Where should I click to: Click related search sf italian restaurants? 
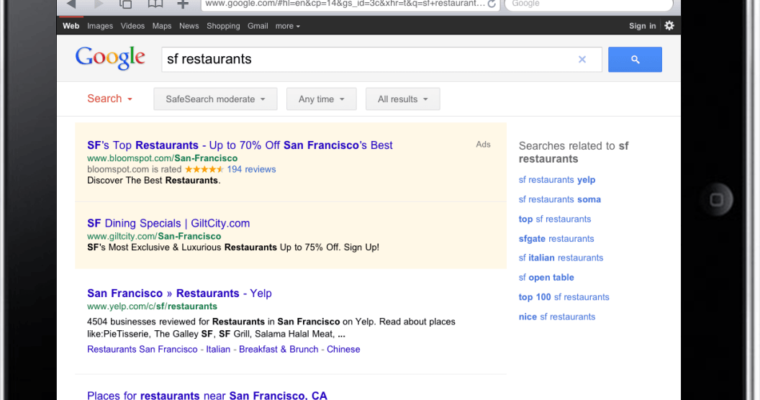point(561,258)
